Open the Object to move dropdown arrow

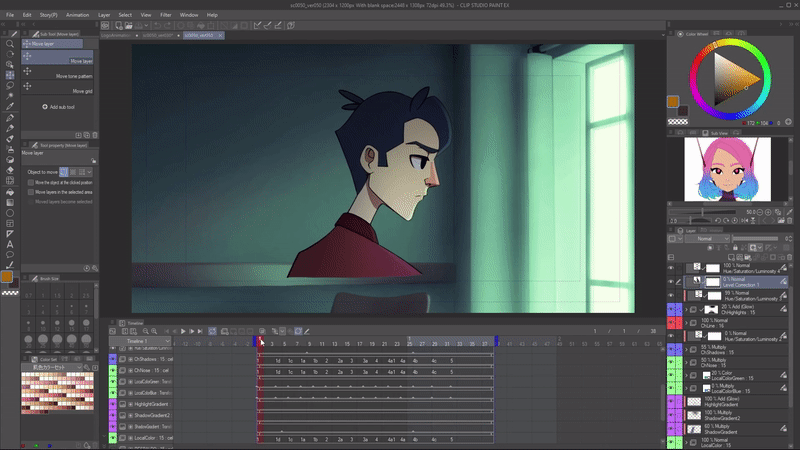[89, 172]
